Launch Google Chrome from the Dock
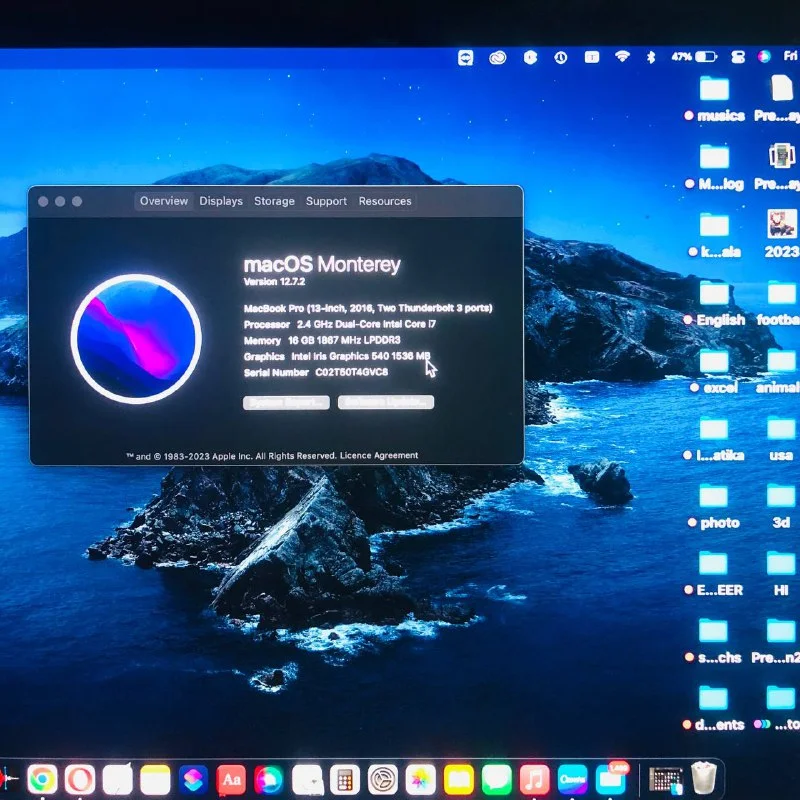This screenshot has width=800, height=800. [42, 779]
